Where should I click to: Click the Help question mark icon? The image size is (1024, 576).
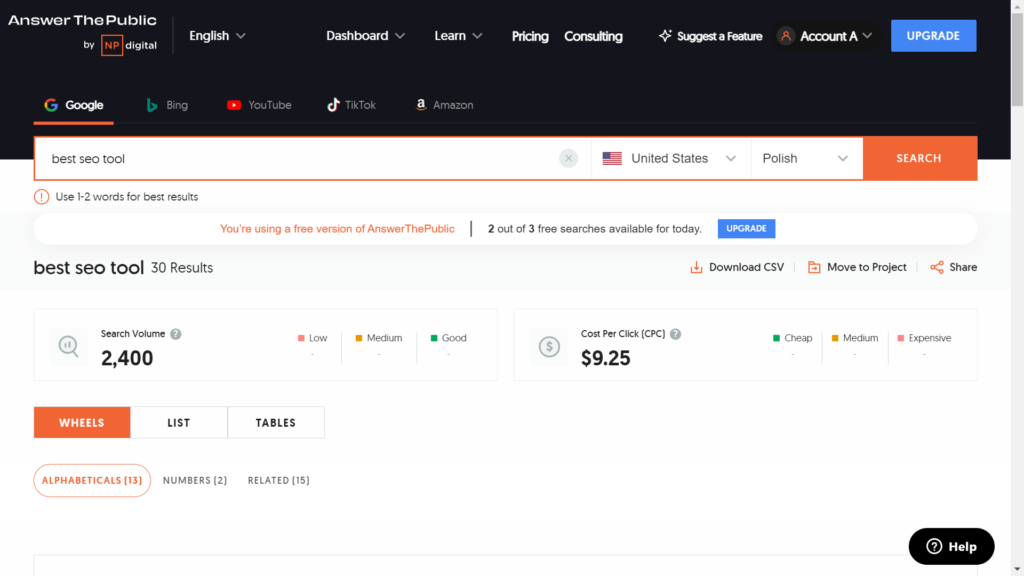(935, 546)
